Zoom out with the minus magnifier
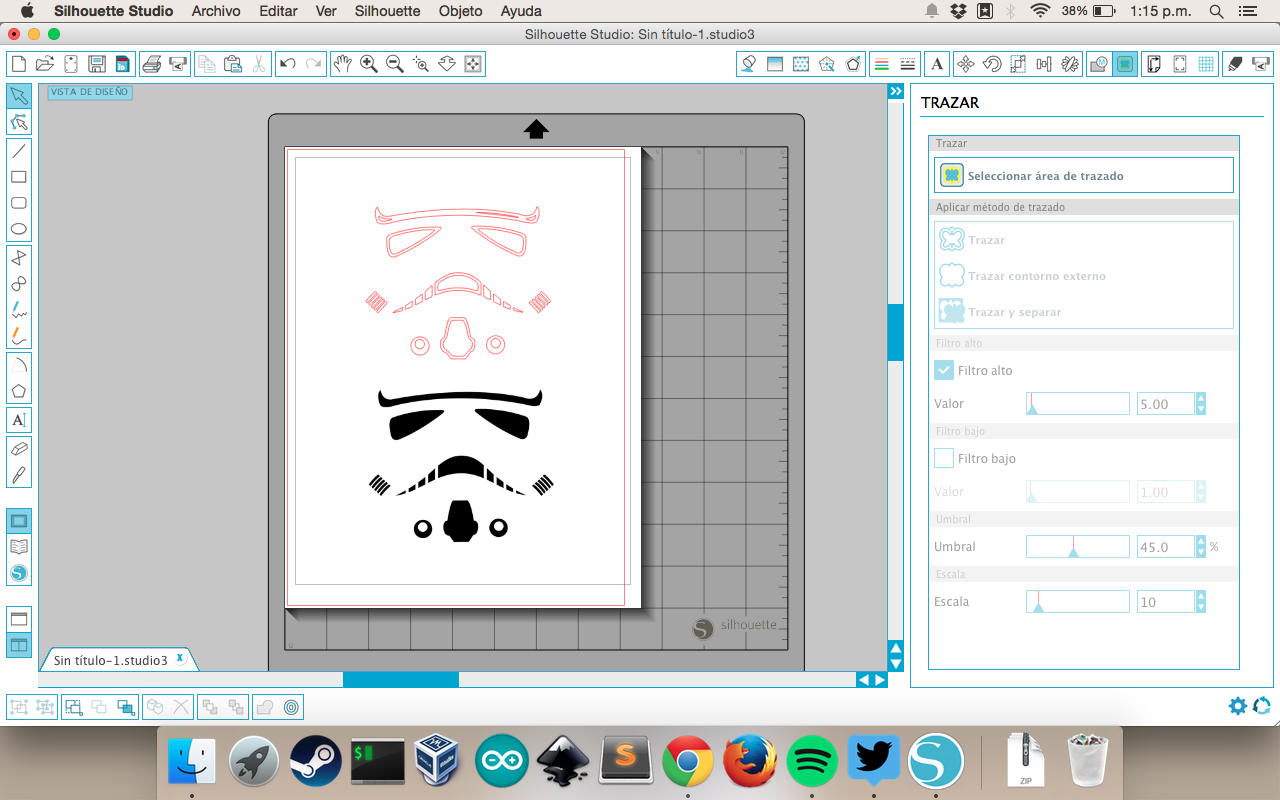The width and height of the screenshot is (1280, 800). [x=395, y=64]
